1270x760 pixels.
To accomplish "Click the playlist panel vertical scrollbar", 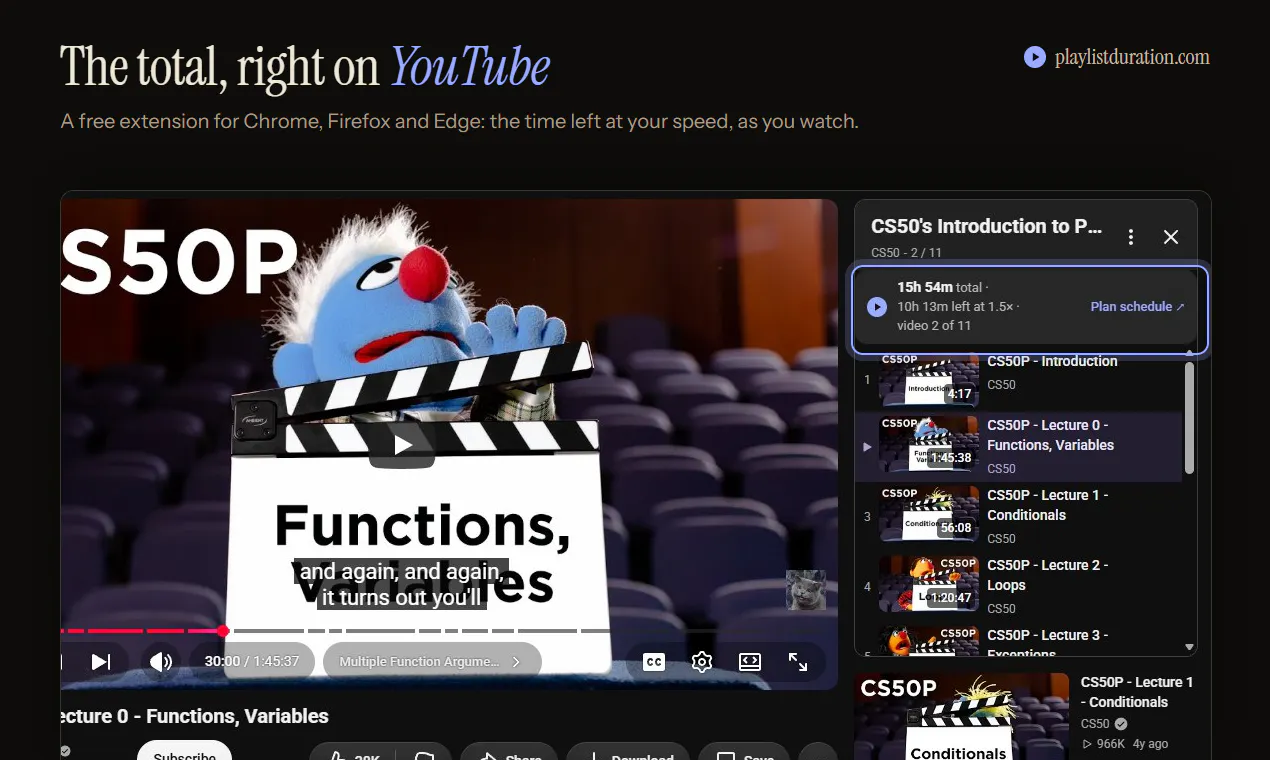I will tap(1189, 417).
